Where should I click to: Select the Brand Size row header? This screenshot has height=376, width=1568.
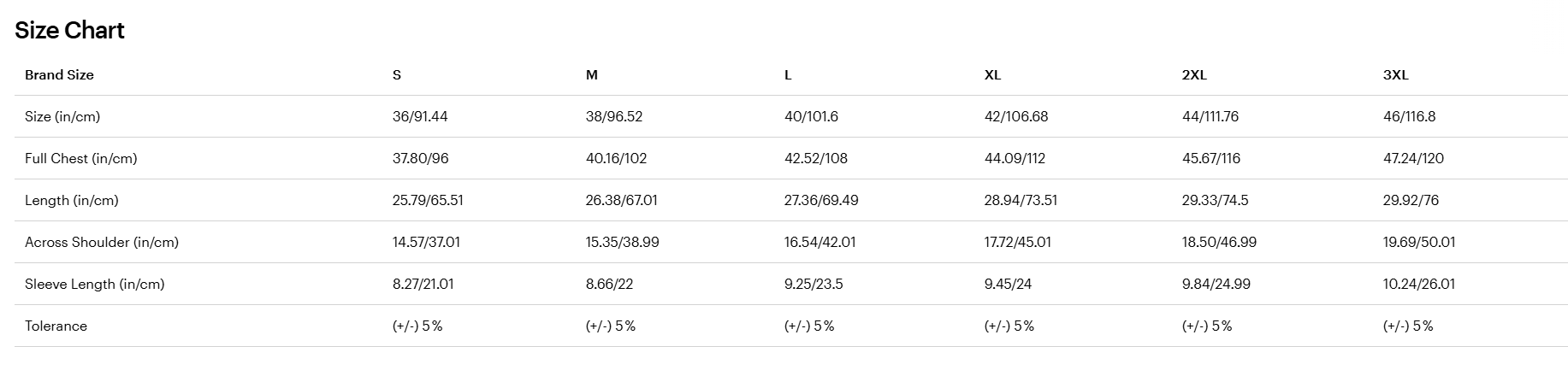coord(59,74)
